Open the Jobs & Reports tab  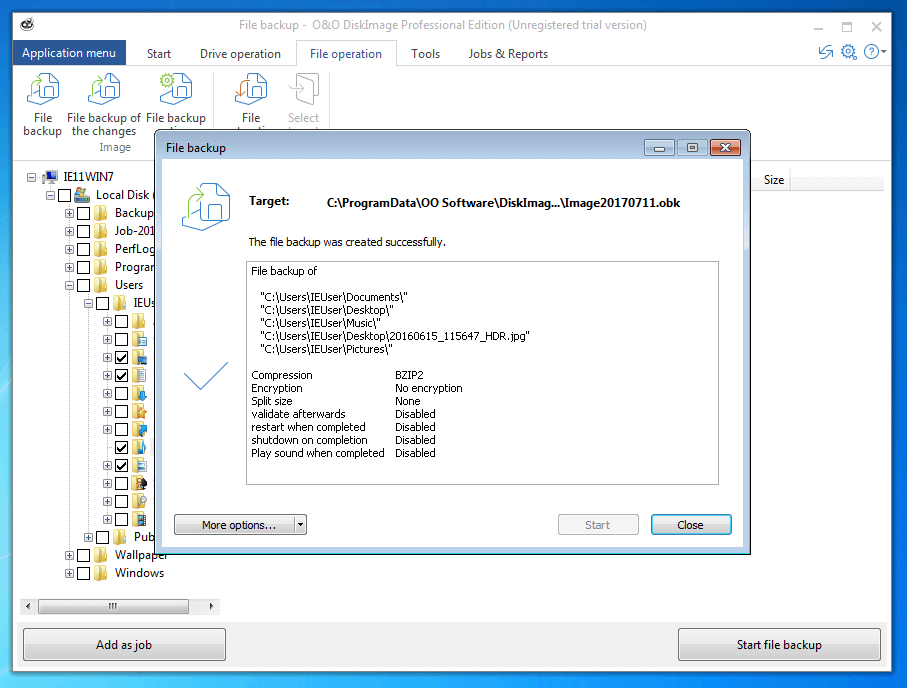pyautogui.click(x=508, y=54)
